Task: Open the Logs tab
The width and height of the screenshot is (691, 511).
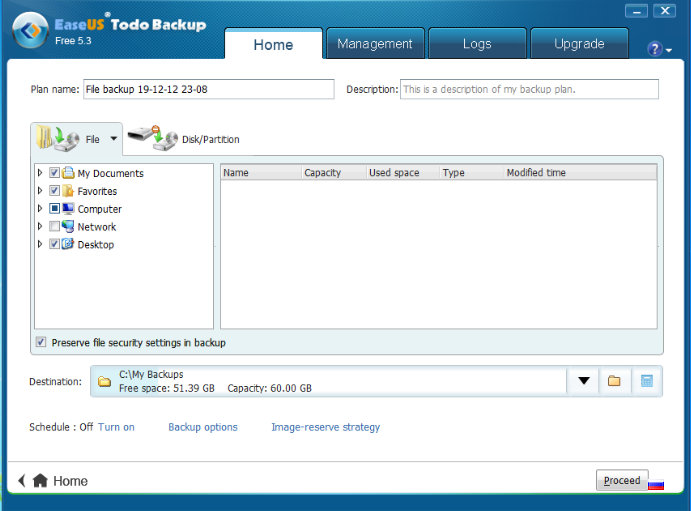Action: (477, 44)
